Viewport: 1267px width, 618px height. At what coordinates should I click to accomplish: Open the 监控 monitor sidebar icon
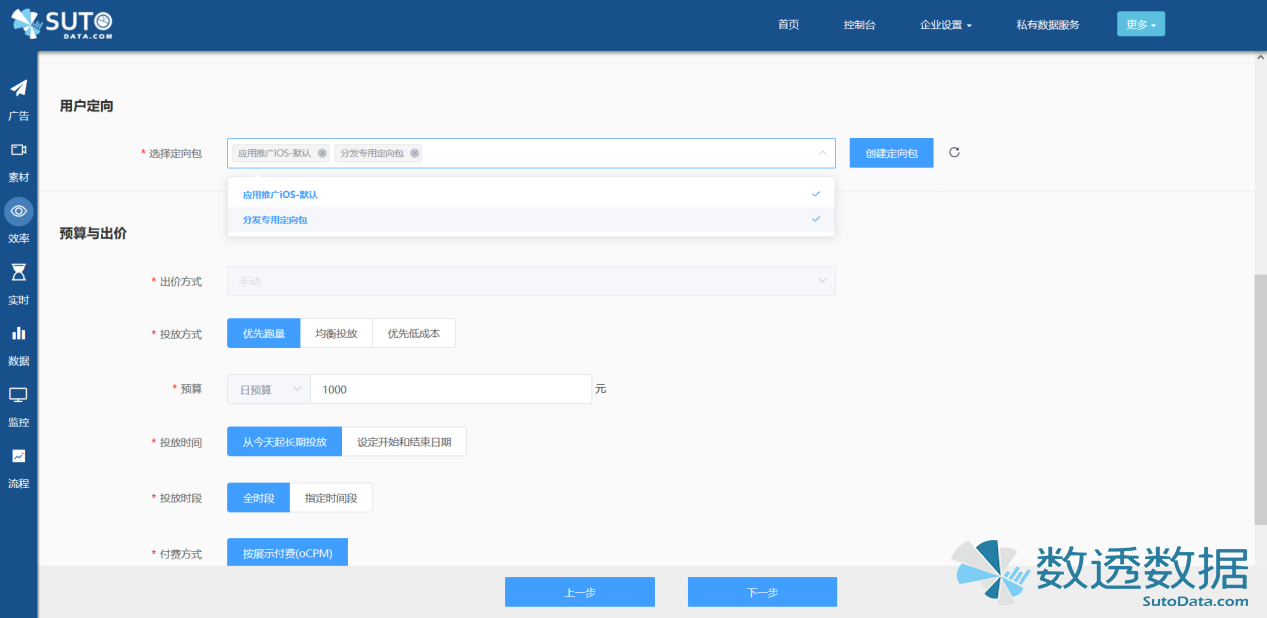pos(18,395)
